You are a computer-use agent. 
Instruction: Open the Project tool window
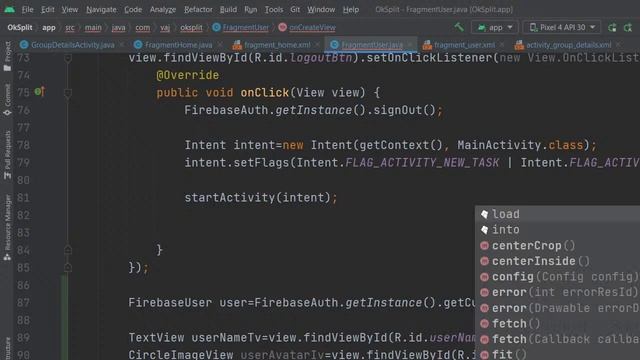(x=7, y=56)
